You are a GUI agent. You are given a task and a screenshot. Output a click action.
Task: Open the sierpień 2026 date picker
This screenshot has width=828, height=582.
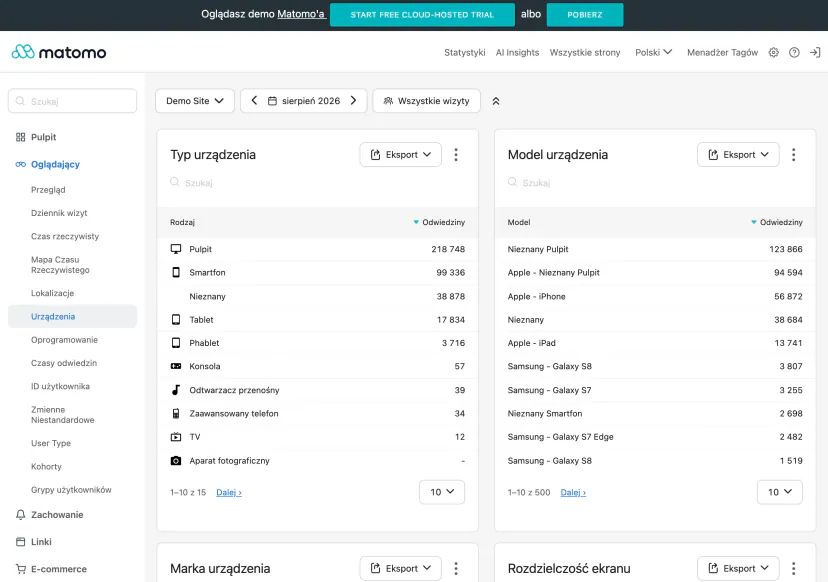304,100
